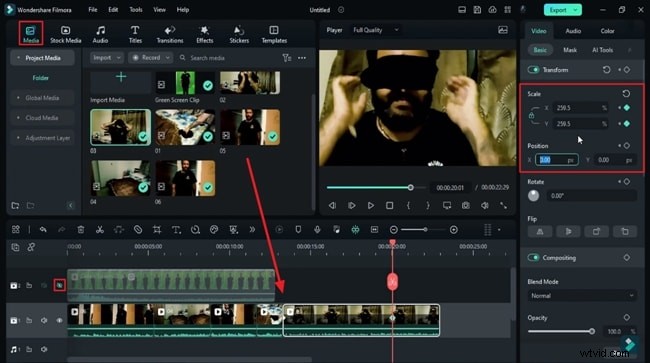Open the Import dropdown
Image resolution: width=650 pixels, height=363 pixels.
point(107,58)
